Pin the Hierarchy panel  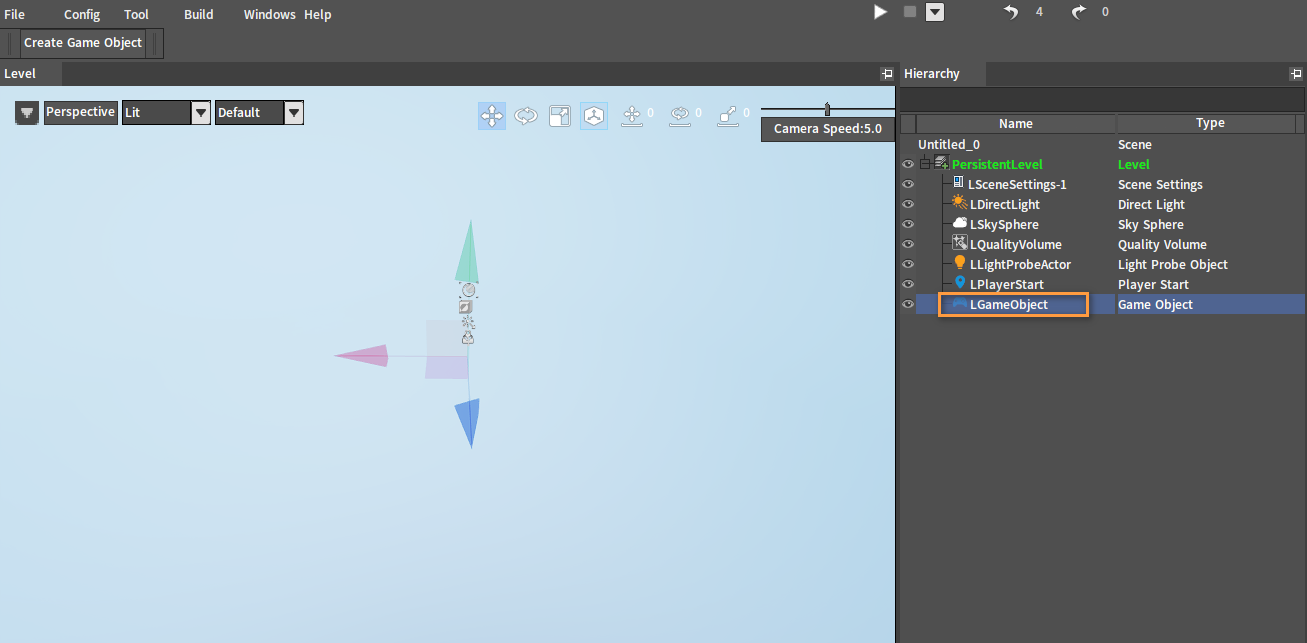click(1297, 74)
